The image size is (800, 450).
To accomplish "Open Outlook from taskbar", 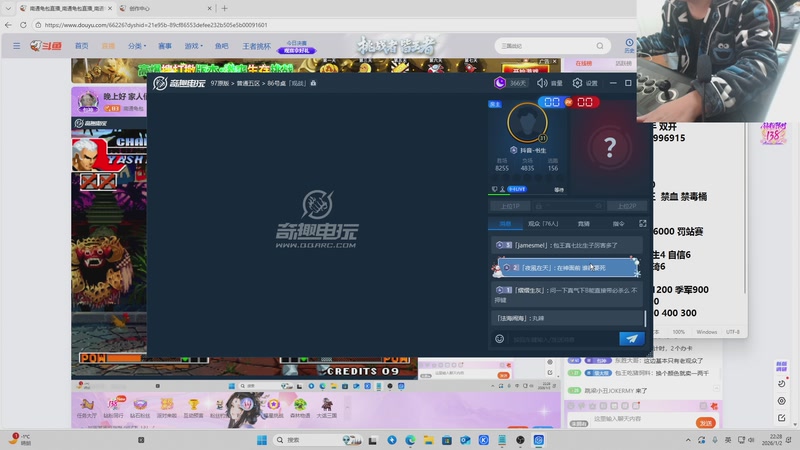I will click(465, 440).
